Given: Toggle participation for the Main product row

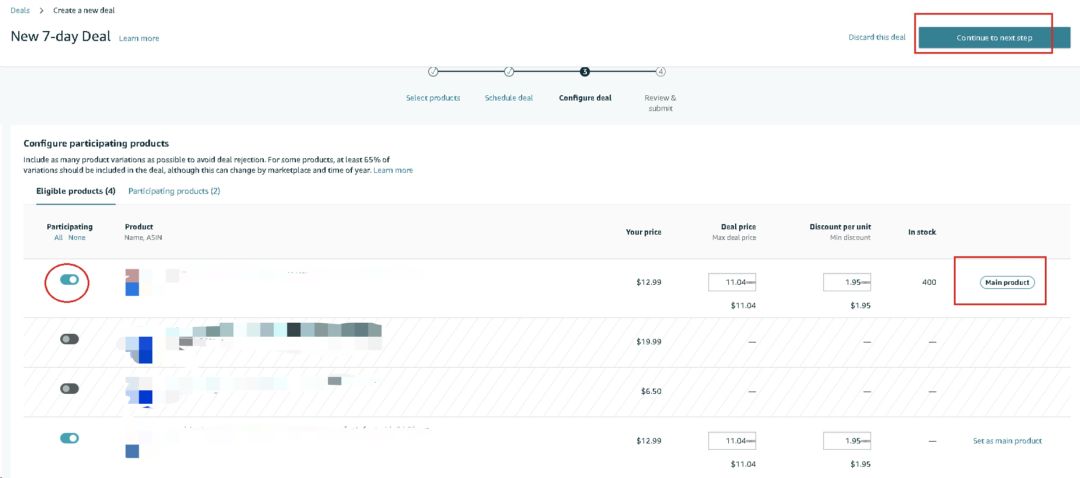Looking at the screenshot, I should 69,280.
